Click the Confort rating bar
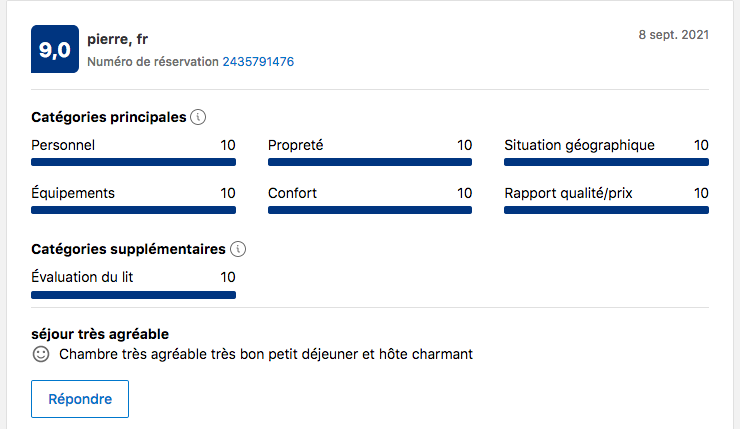The height and width of the screenshot is (429, 740). coord(370,210)
